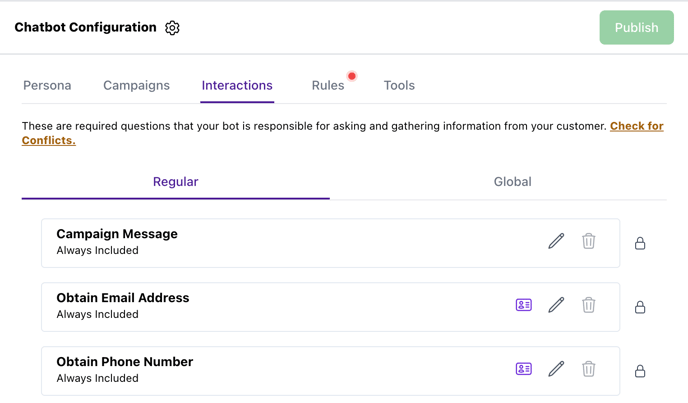Toggle lock beside Obtain Email Address
The width and height of the screenshot is (688, 403).
pos(640,307)
